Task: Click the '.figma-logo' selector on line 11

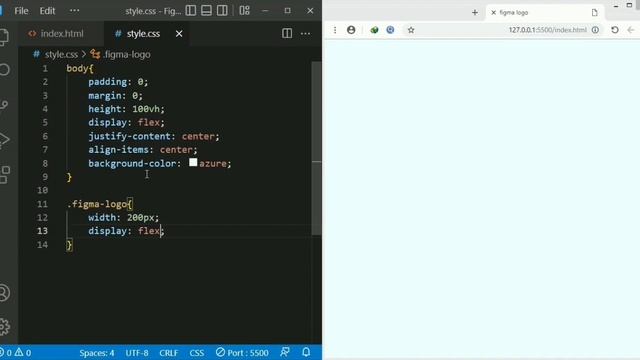Action: (x=97, y=204)
